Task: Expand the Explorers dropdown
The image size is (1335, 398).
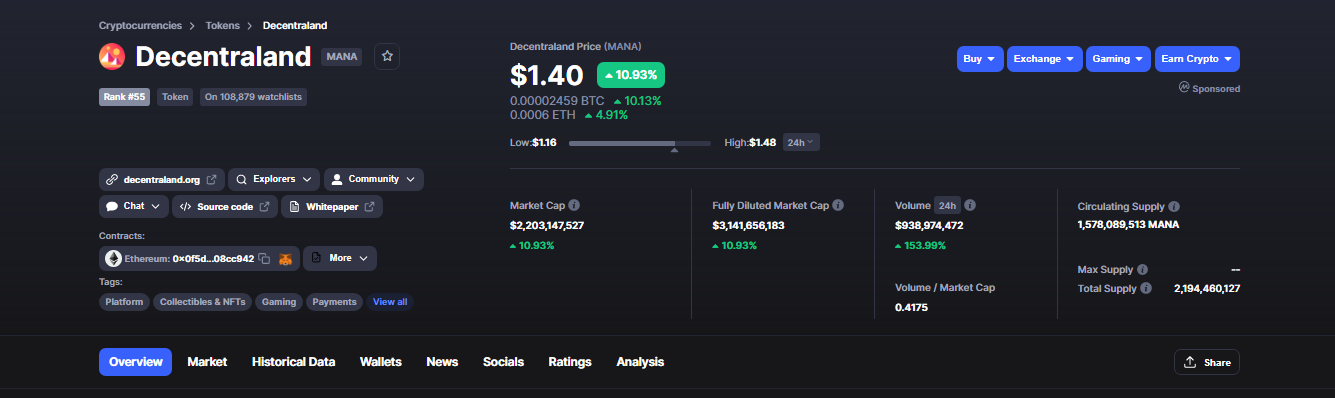Action: pos(274,180)
